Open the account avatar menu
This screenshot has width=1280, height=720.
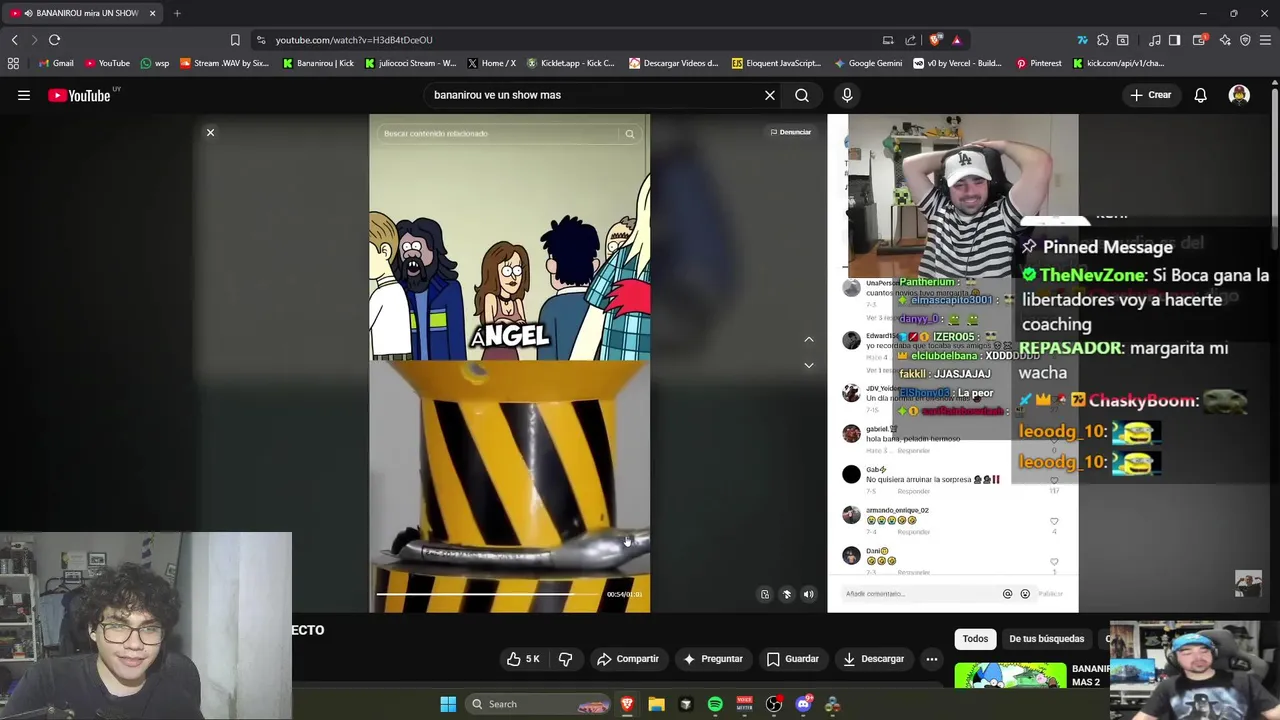(x=1239, y=95)
